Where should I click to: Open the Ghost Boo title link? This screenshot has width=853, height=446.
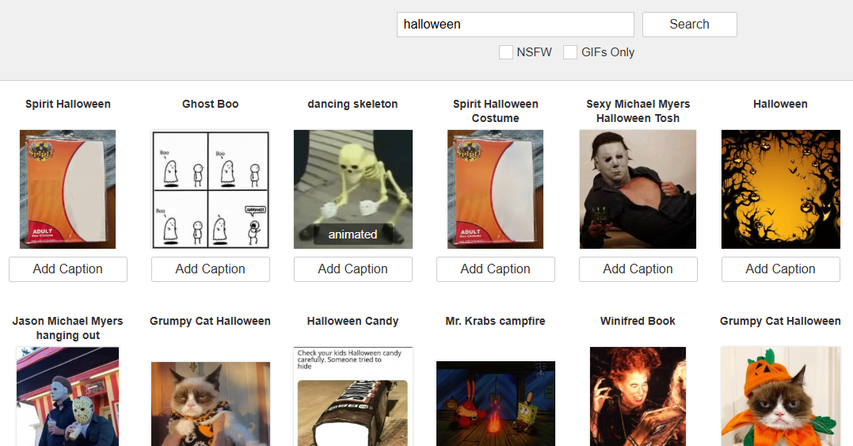coord(211,104)
